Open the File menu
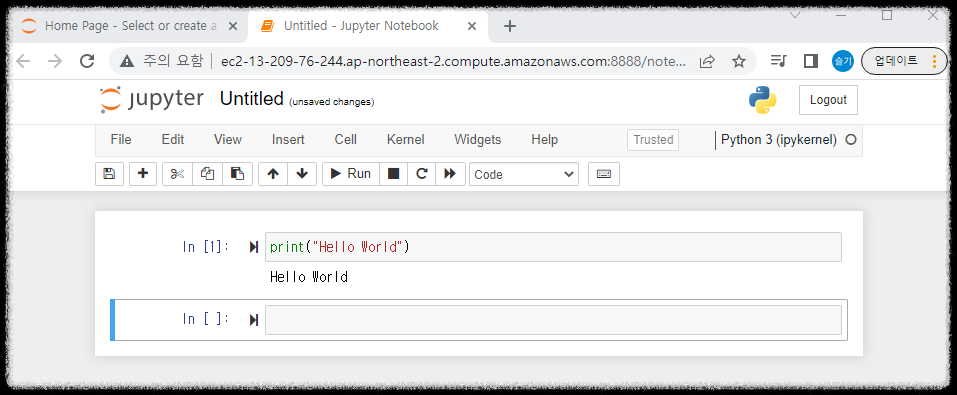Viewport: 957px width, 395px height. [121, 140]
